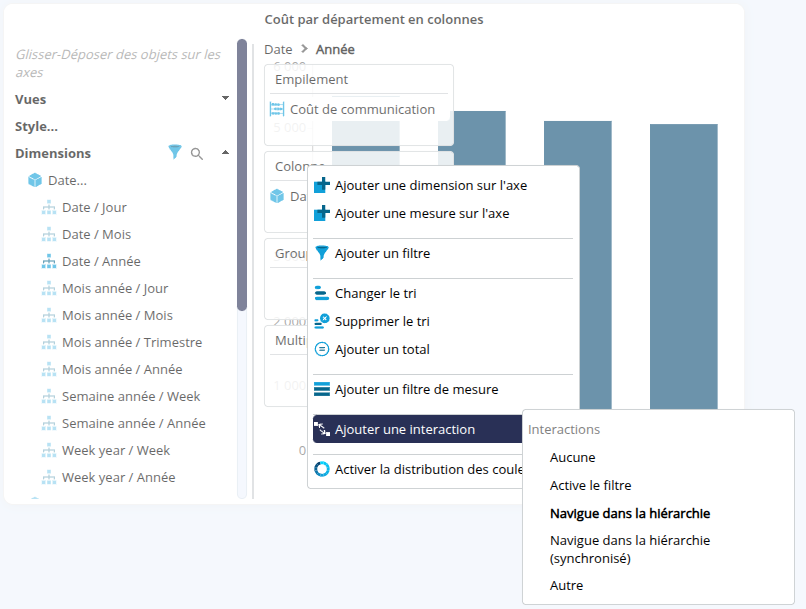Screen dimensions: 806x609
Task: Pick bold Navigue dans la hiérarchie option
Action: (x=630, y=513)
